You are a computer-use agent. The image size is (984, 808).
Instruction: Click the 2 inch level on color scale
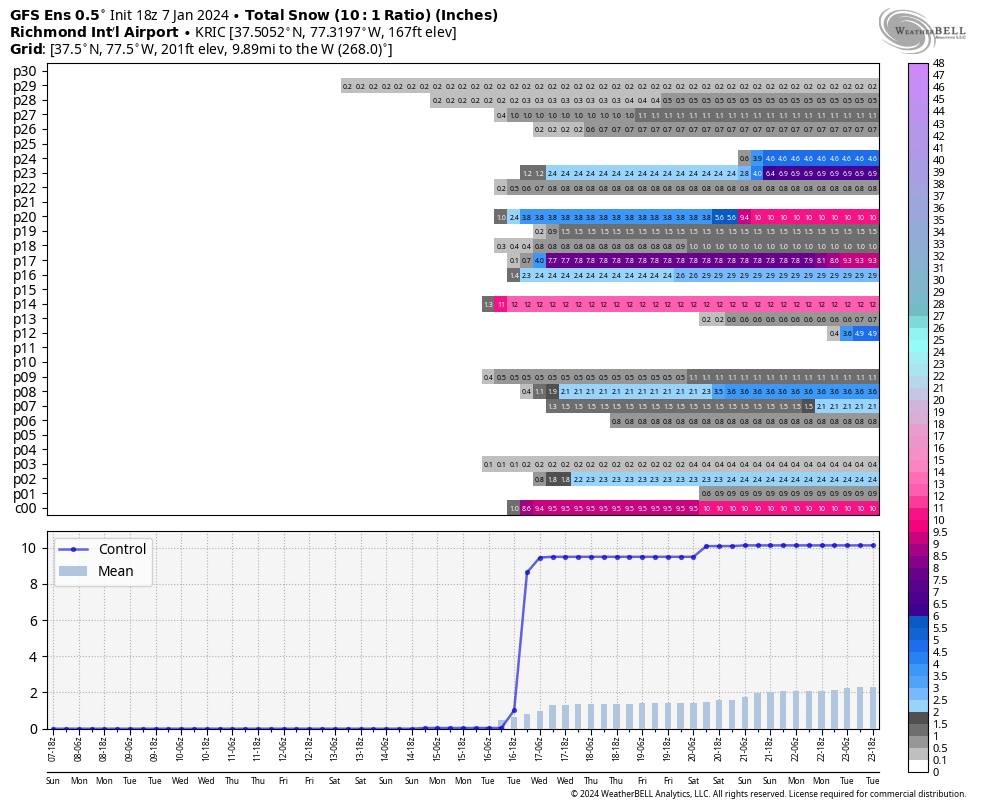pyautogui.click(x=936, y=712)
